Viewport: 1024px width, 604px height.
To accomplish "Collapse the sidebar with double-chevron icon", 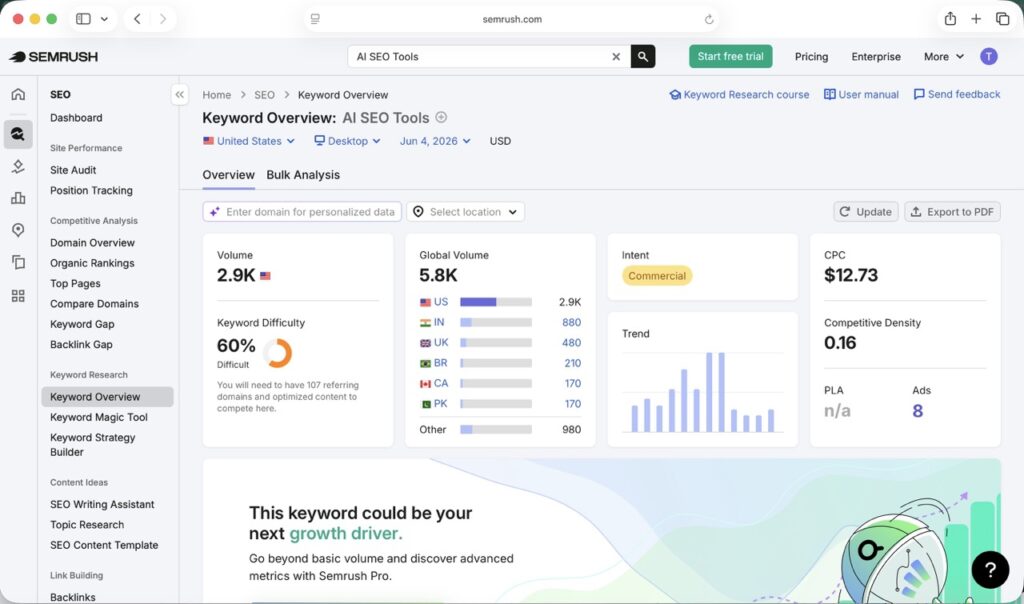I will (x=180, y=95).
